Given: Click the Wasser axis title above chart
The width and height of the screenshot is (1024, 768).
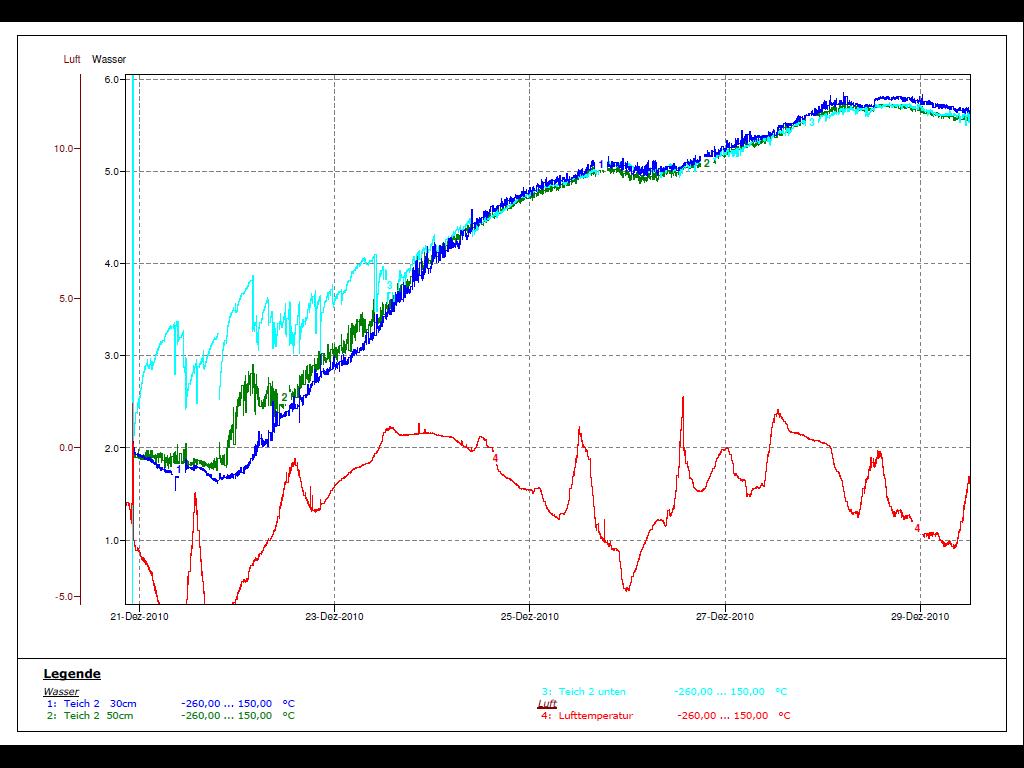Looking at the screenshot, I should (109, 60).
